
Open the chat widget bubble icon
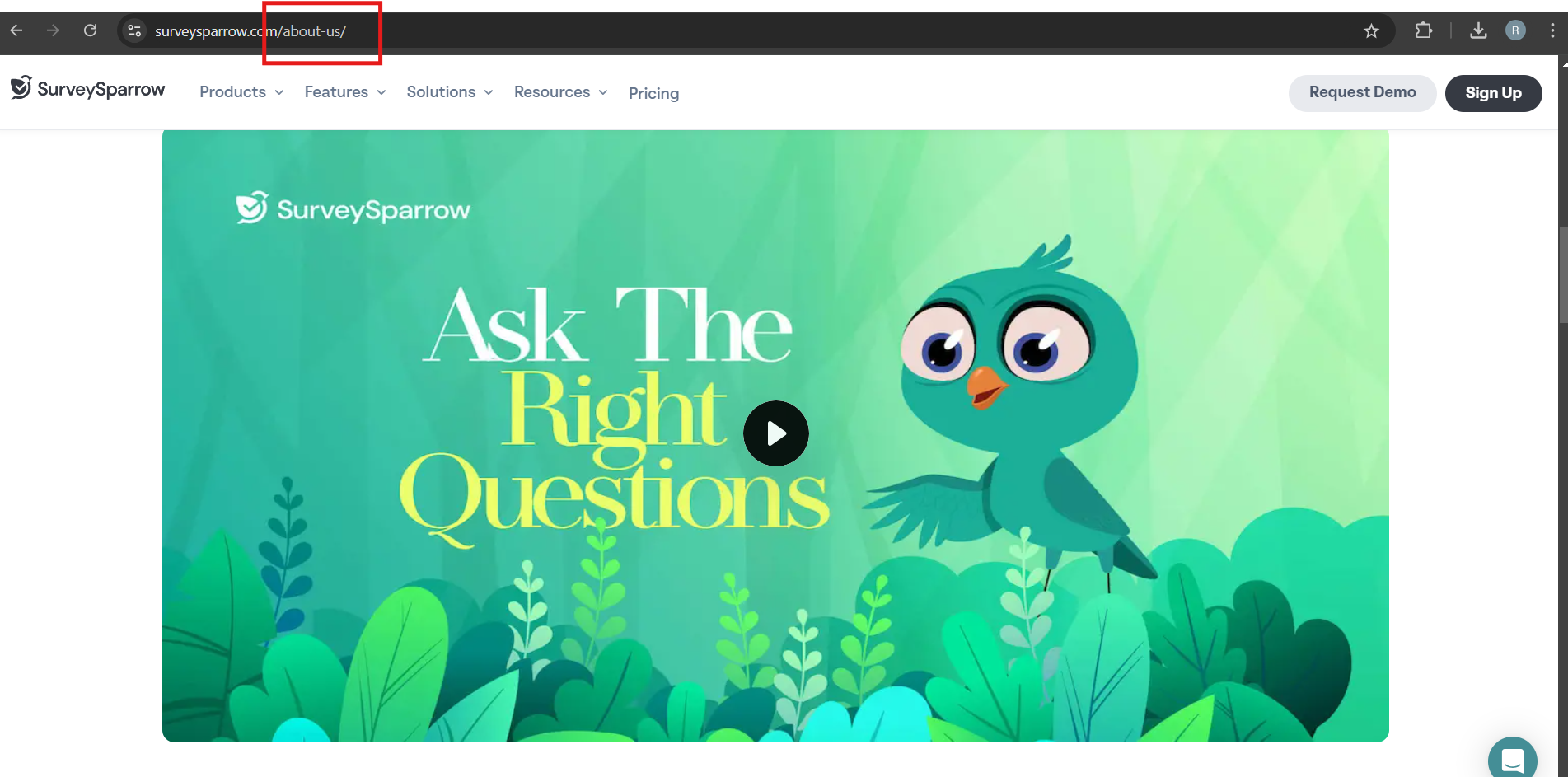tap(1513, 760)
